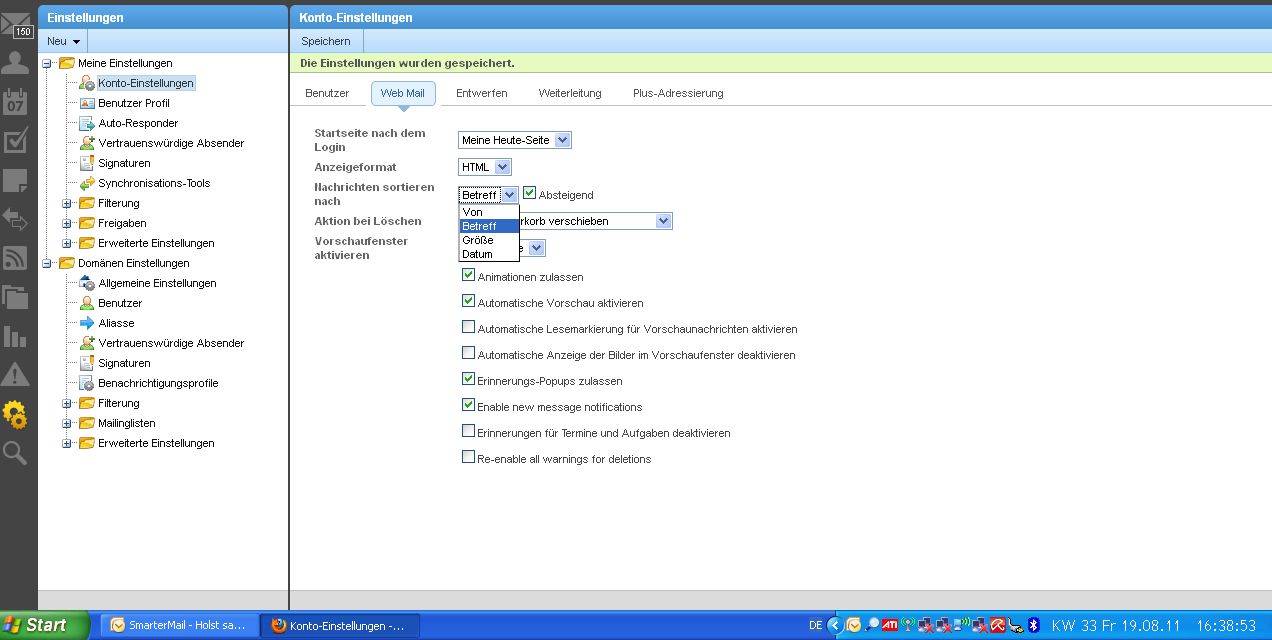This screenshot has height=640, width=1272.
Task: Open the Neu dropdown button
Action: click(63, 41)
